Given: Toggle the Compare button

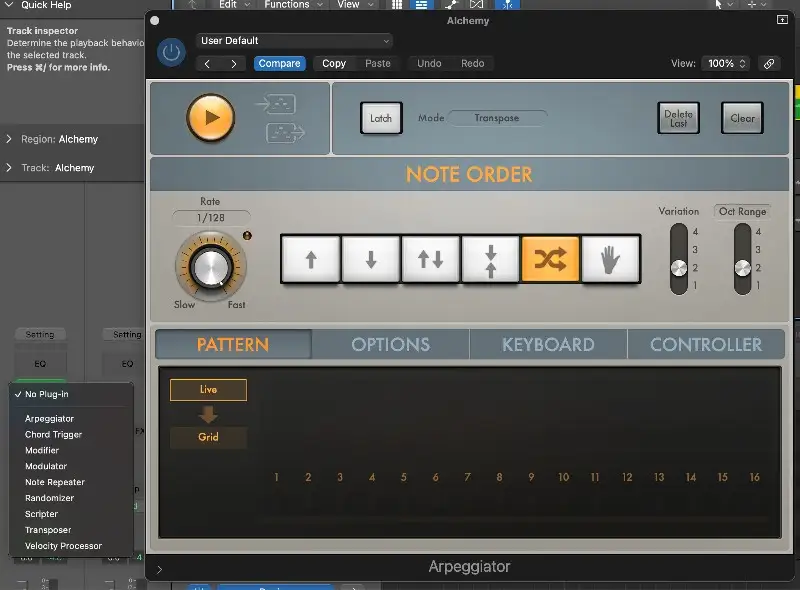Looking at the screenshot, I should point(280,63).
